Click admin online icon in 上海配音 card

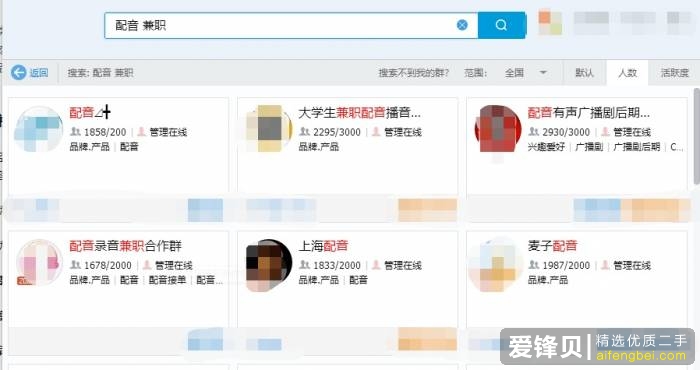(376, 265)
